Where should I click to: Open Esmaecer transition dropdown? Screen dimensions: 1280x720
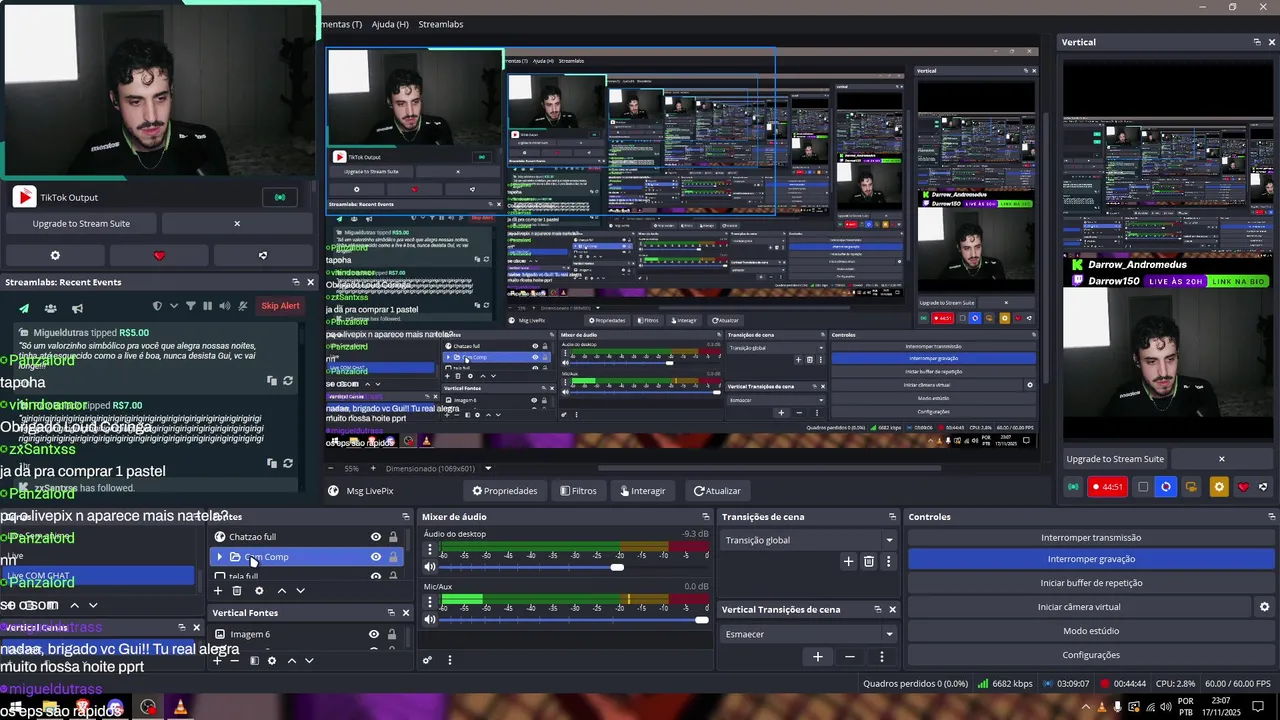[x=809, y=634]
